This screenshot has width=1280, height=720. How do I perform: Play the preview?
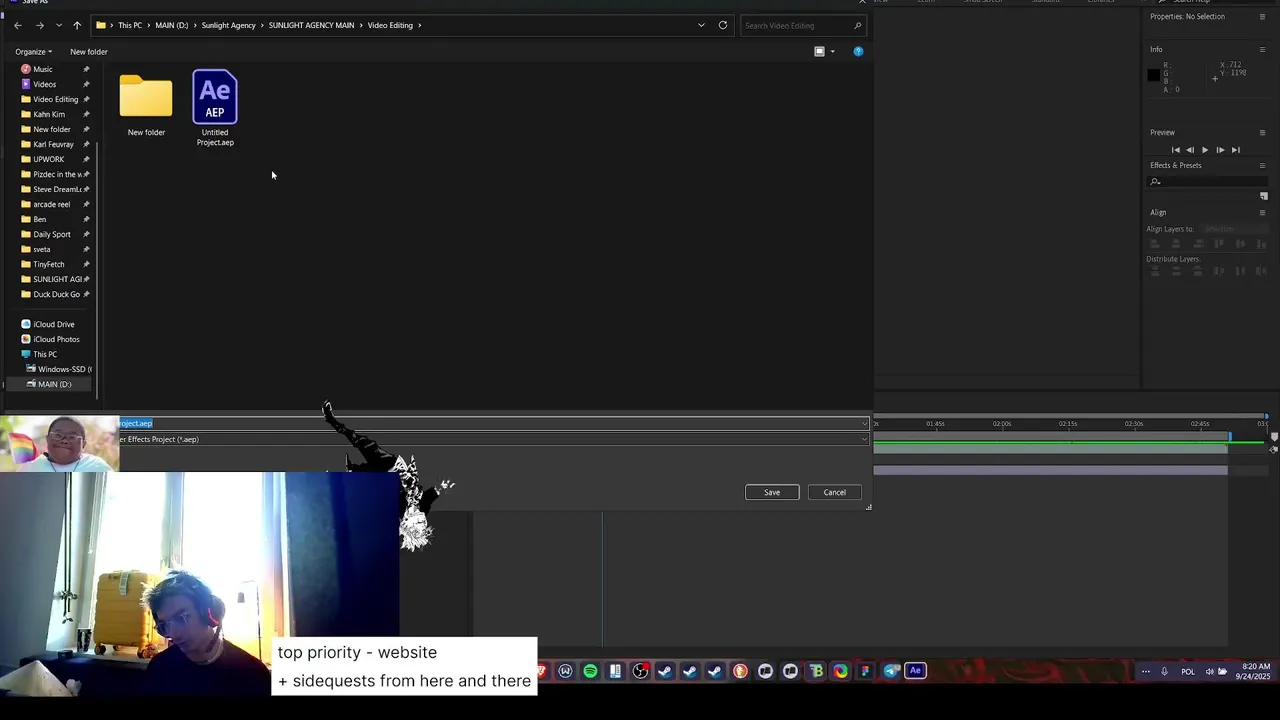(1205, 150)
